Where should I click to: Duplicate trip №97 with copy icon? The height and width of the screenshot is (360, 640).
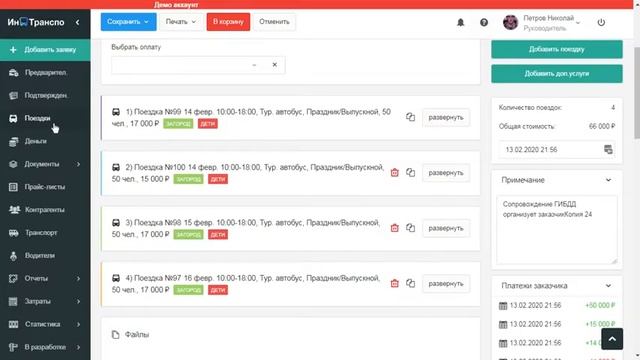(x=410, y=284)
